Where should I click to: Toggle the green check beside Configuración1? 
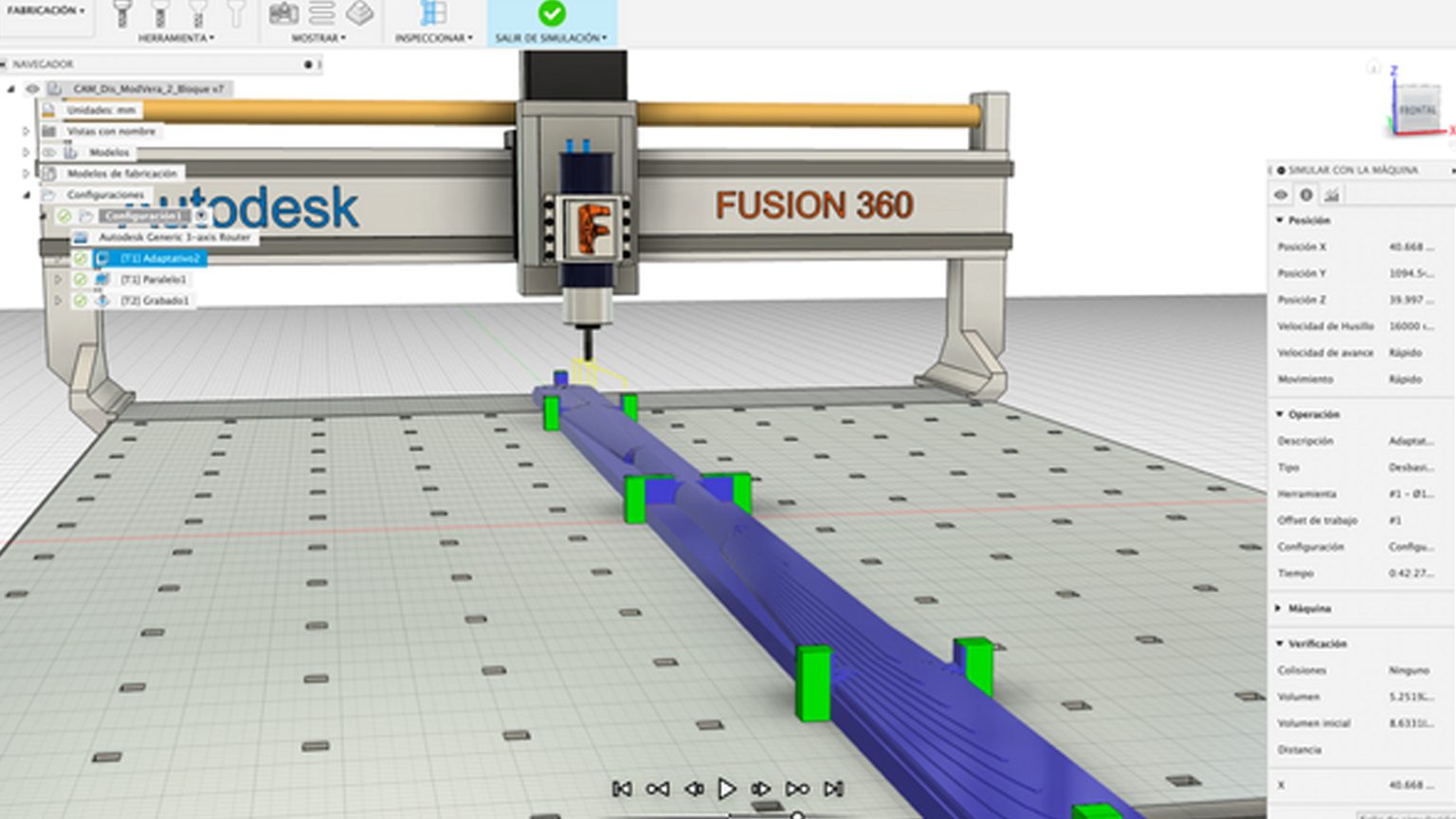[x=64, y=216]
